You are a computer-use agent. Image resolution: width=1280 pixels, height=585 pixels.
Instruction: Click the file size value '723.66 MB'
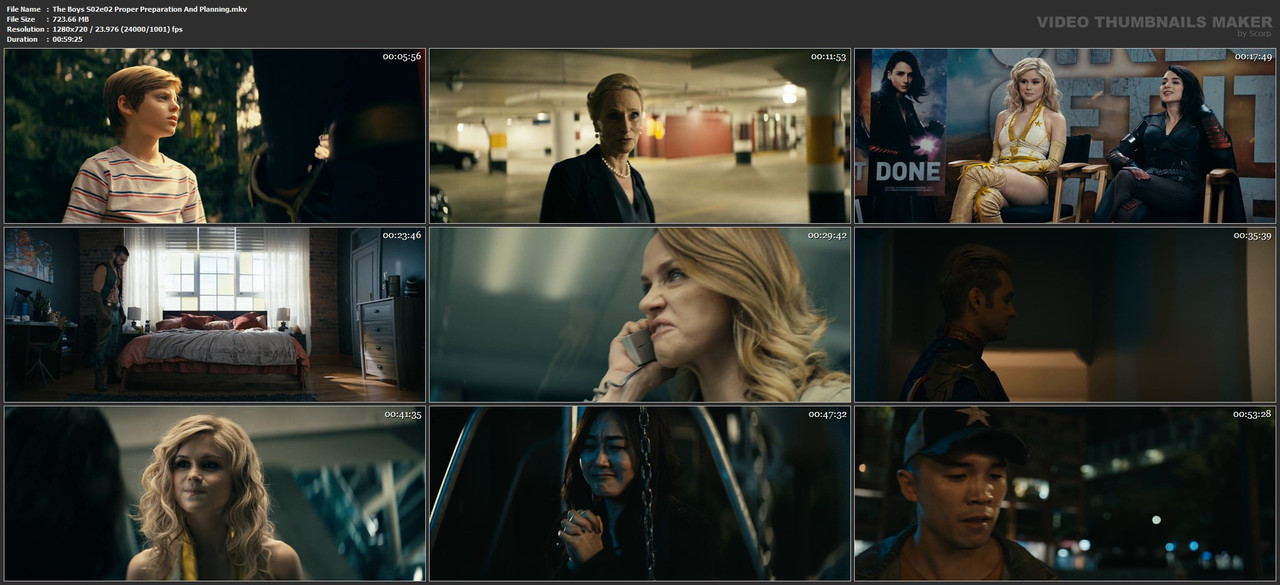pyautogui.click(x=73, y=19)
